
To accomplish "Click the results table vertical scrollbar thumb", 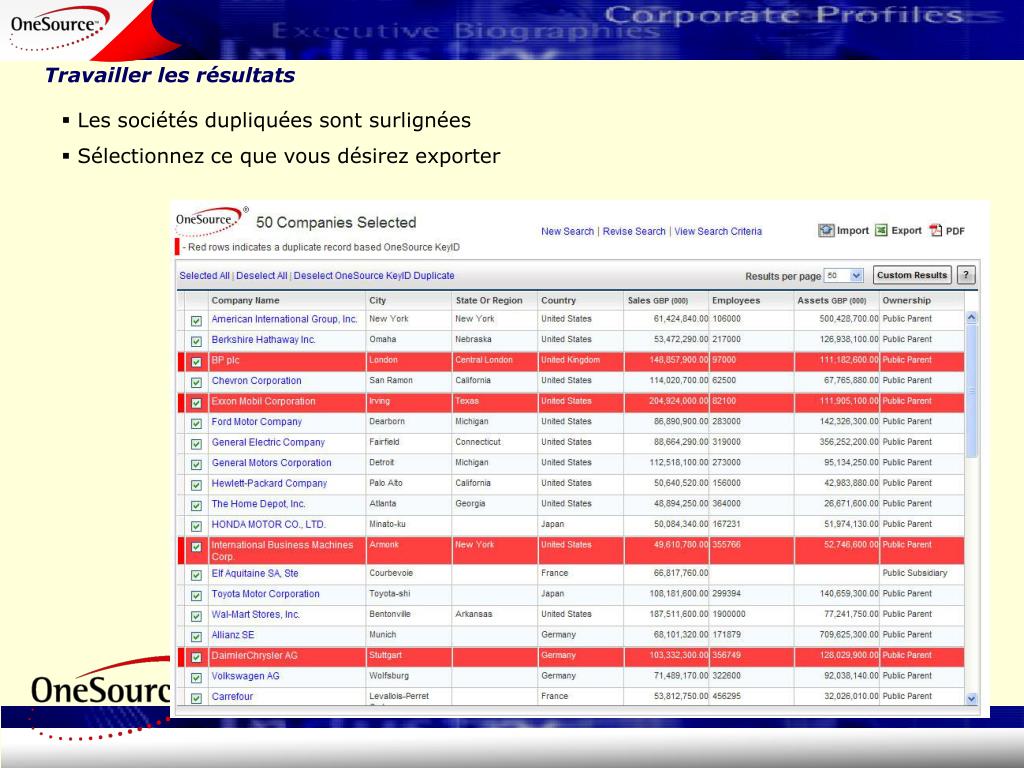I will point(971,391).
